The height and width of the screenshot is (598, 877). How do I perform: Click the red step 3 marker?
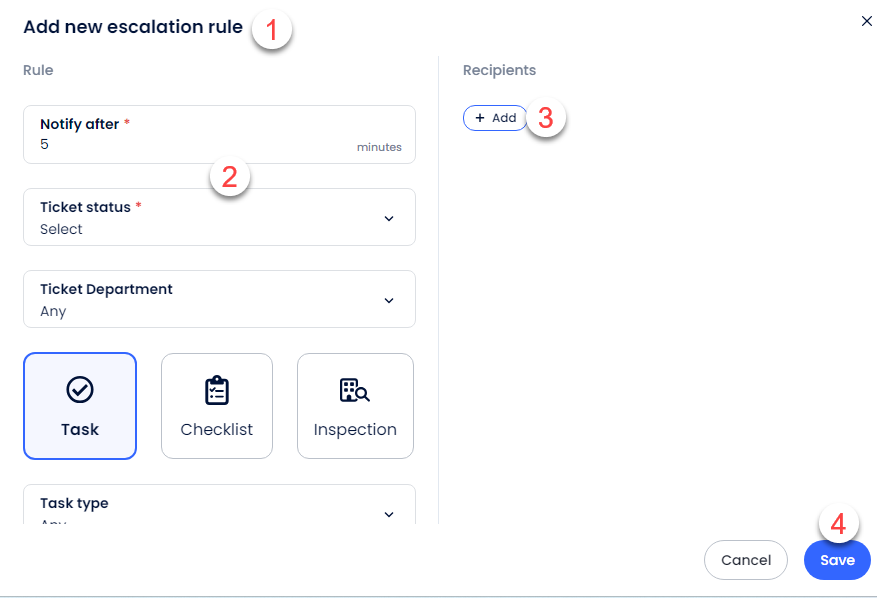click(546, 118)
